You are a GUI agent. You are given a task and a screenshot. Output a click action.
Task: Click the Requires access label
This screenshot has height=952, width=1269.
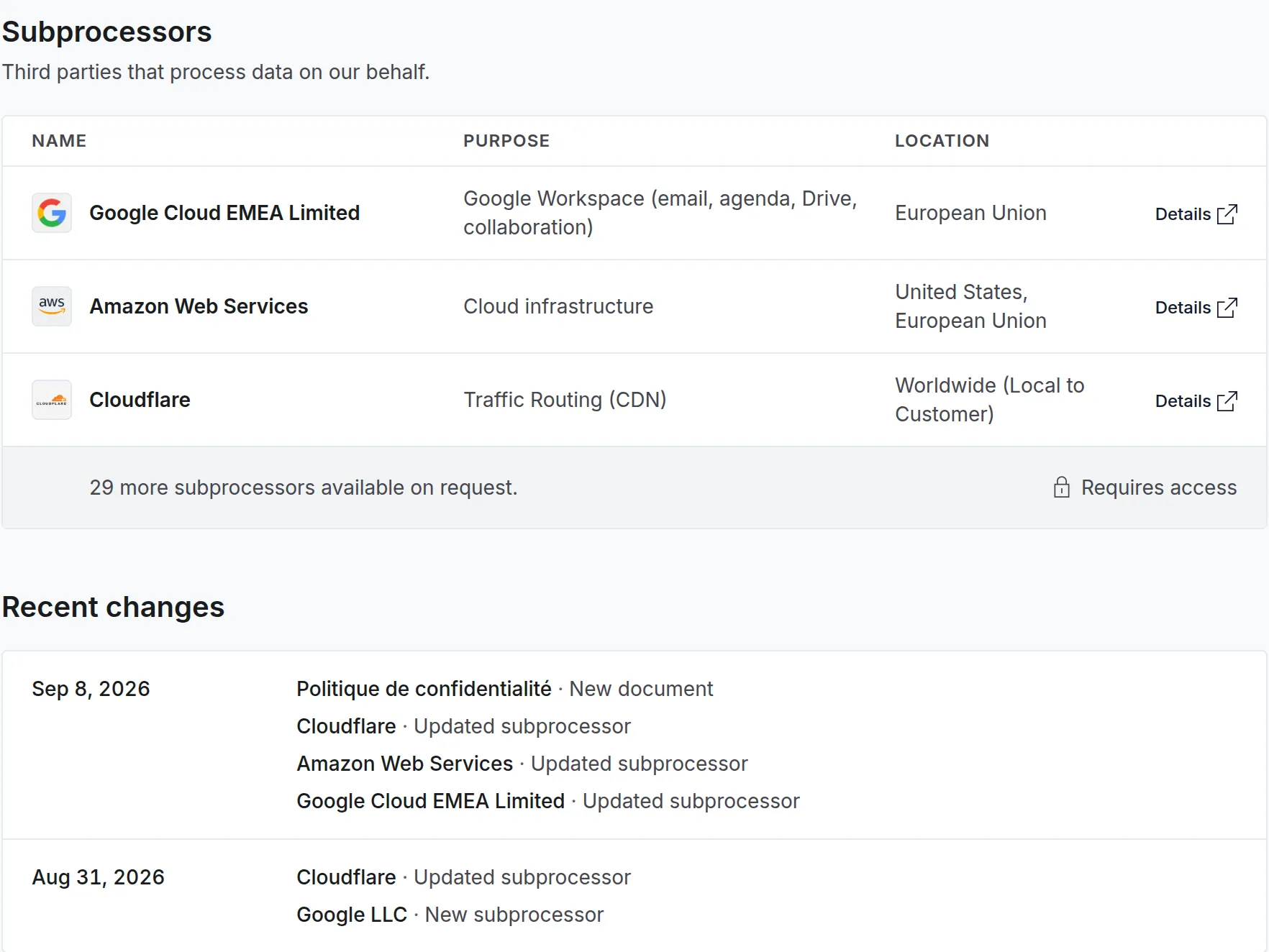1159,488
